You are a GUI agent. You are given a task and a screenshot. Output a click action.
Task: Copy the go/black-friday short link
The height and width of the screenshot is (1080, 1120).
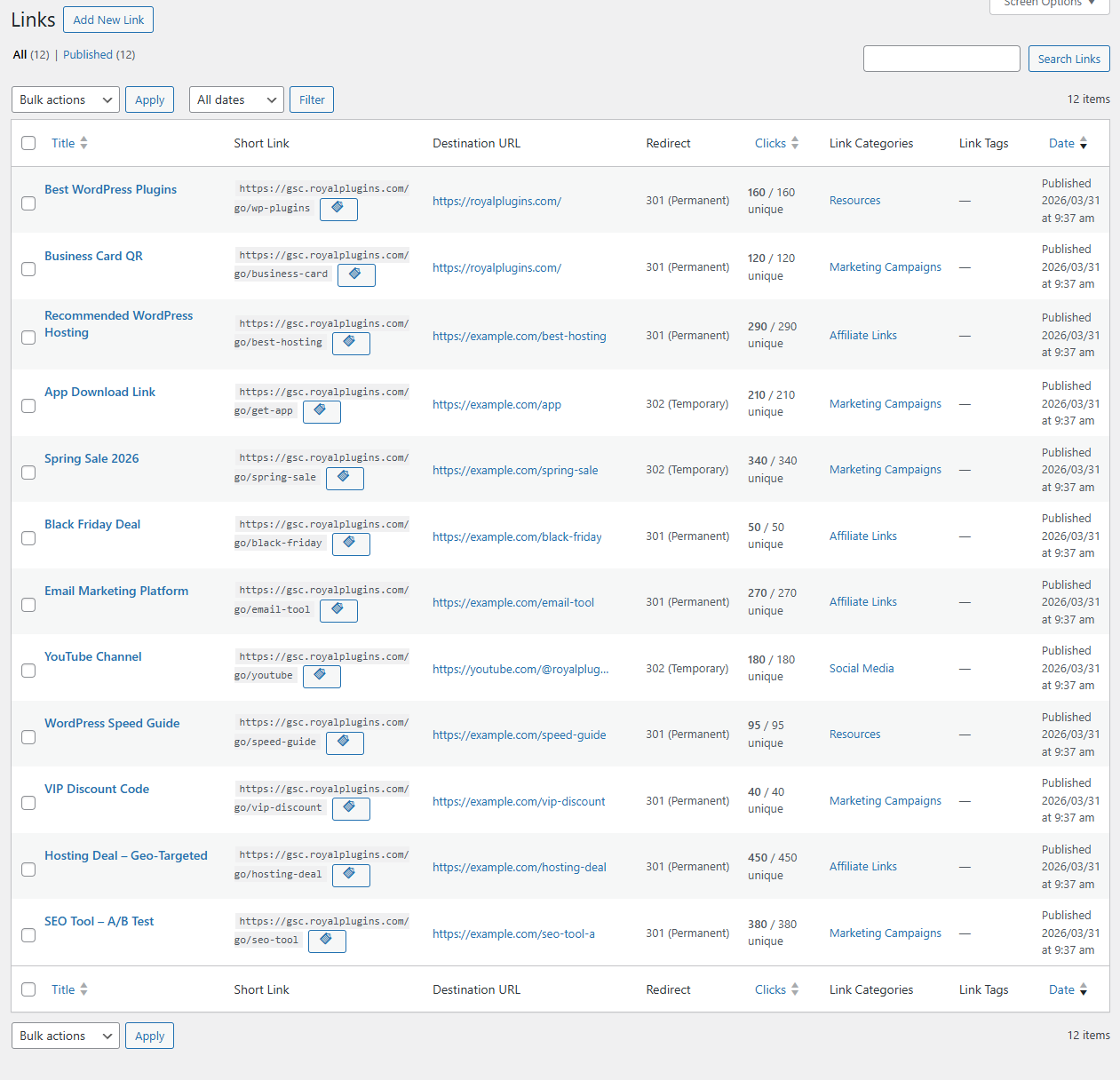point(351,544)
